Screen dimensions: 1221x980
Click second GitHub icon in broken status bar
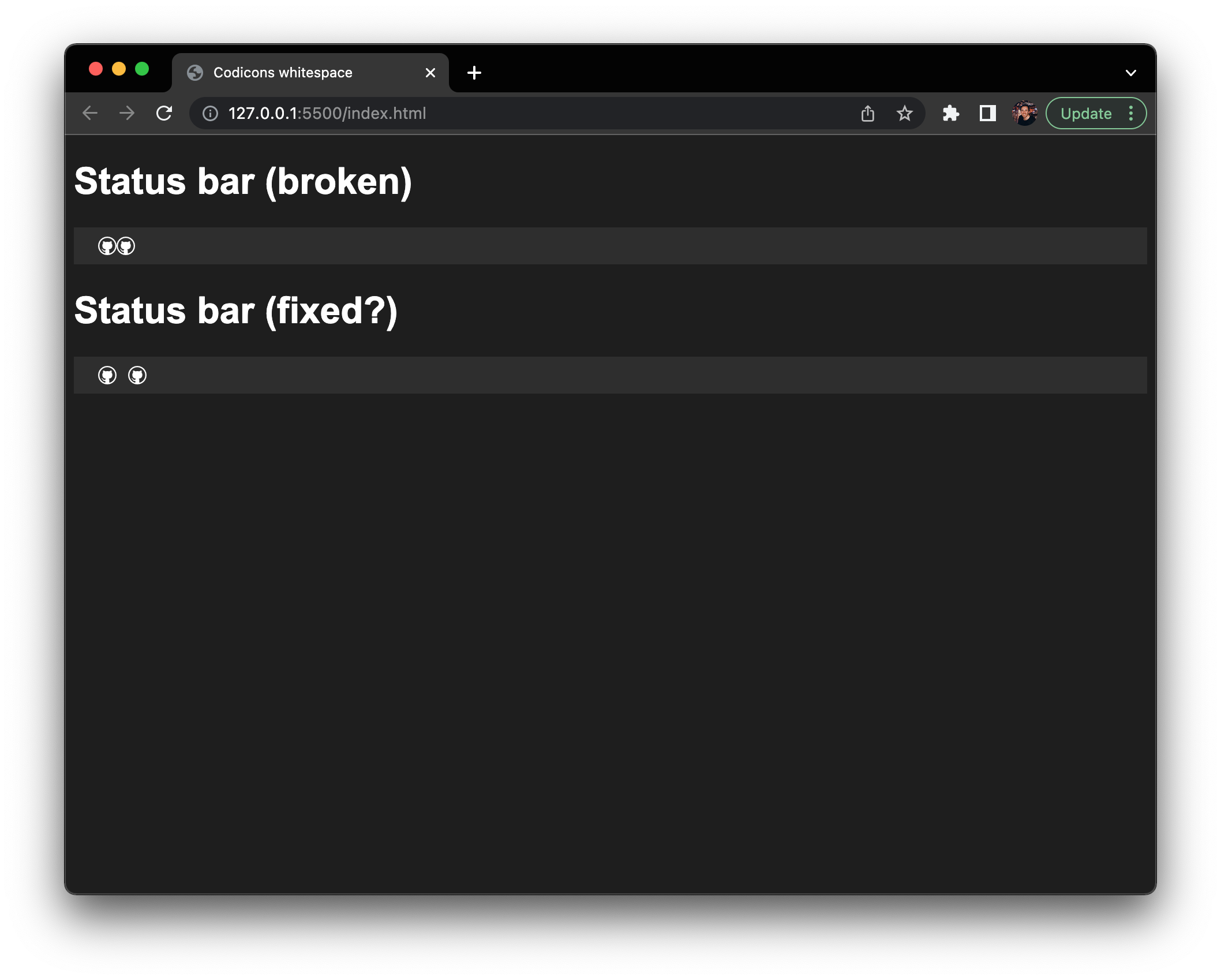tap(126, 246)
